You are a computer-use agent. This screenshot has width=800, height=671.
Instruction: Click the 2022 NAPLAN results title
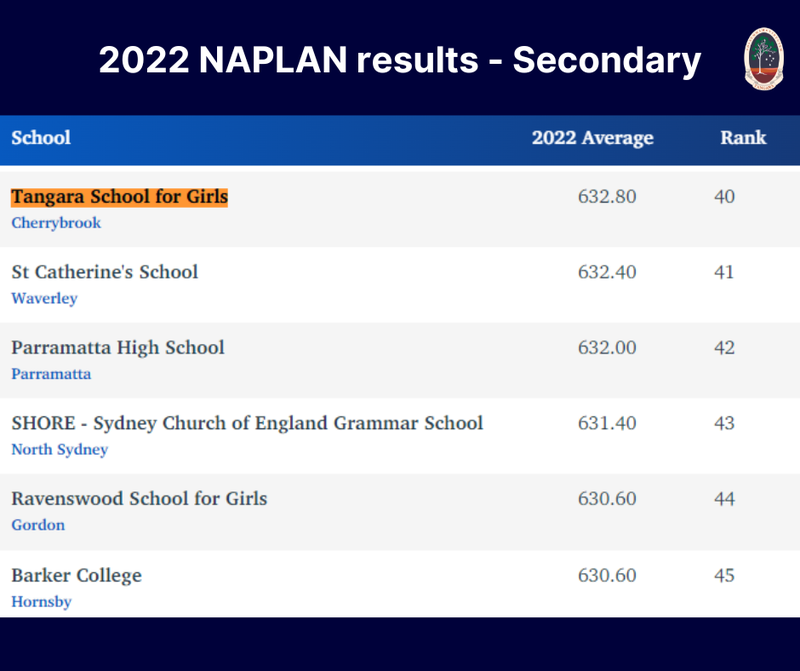[x=400, y=60]
